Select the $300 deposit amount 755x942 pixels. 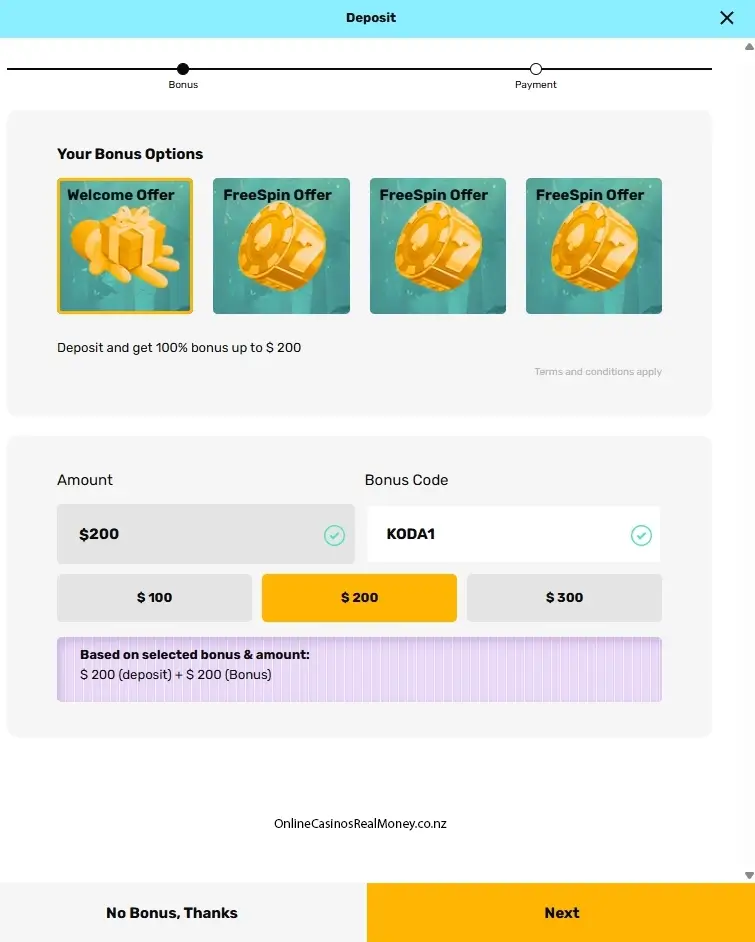pyautogui.click(x=563, y=597)
